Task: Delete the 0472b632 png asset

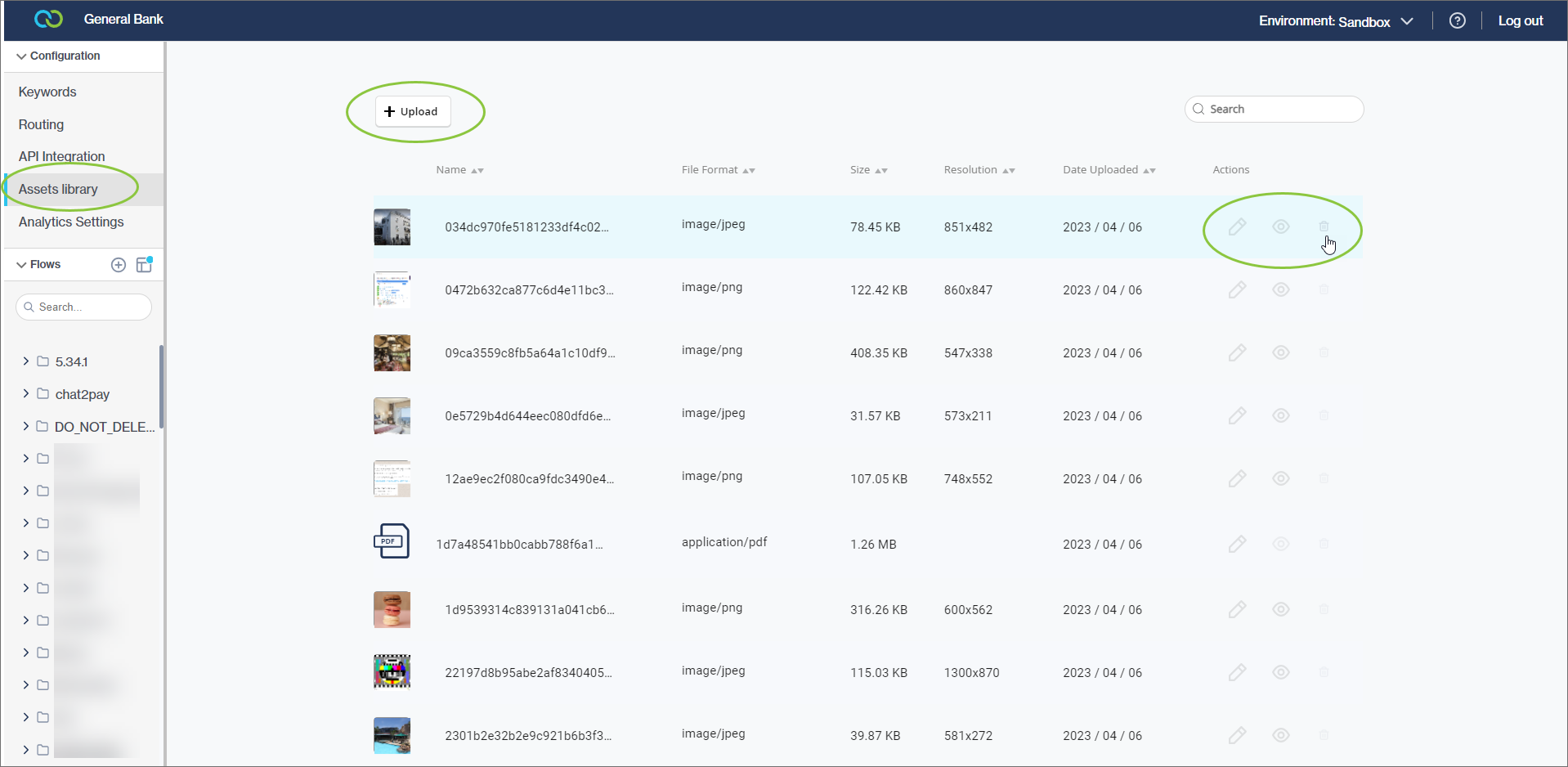Action: click(1324, 289)
